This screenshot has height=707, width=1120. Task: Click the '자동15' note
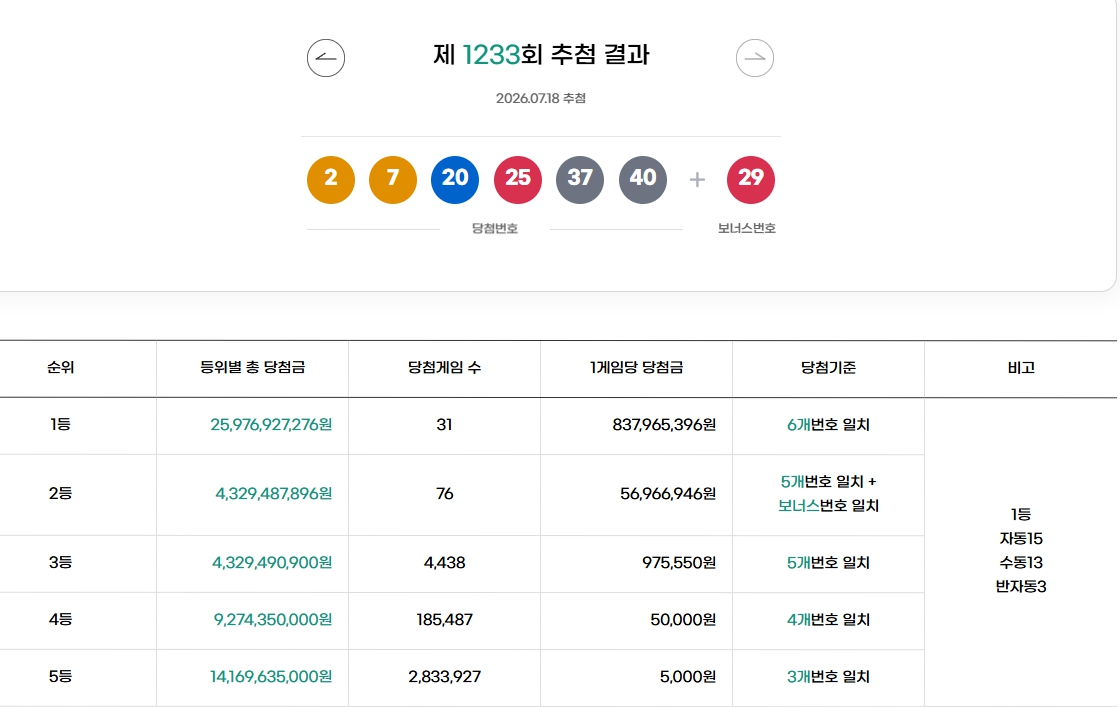1021,538
